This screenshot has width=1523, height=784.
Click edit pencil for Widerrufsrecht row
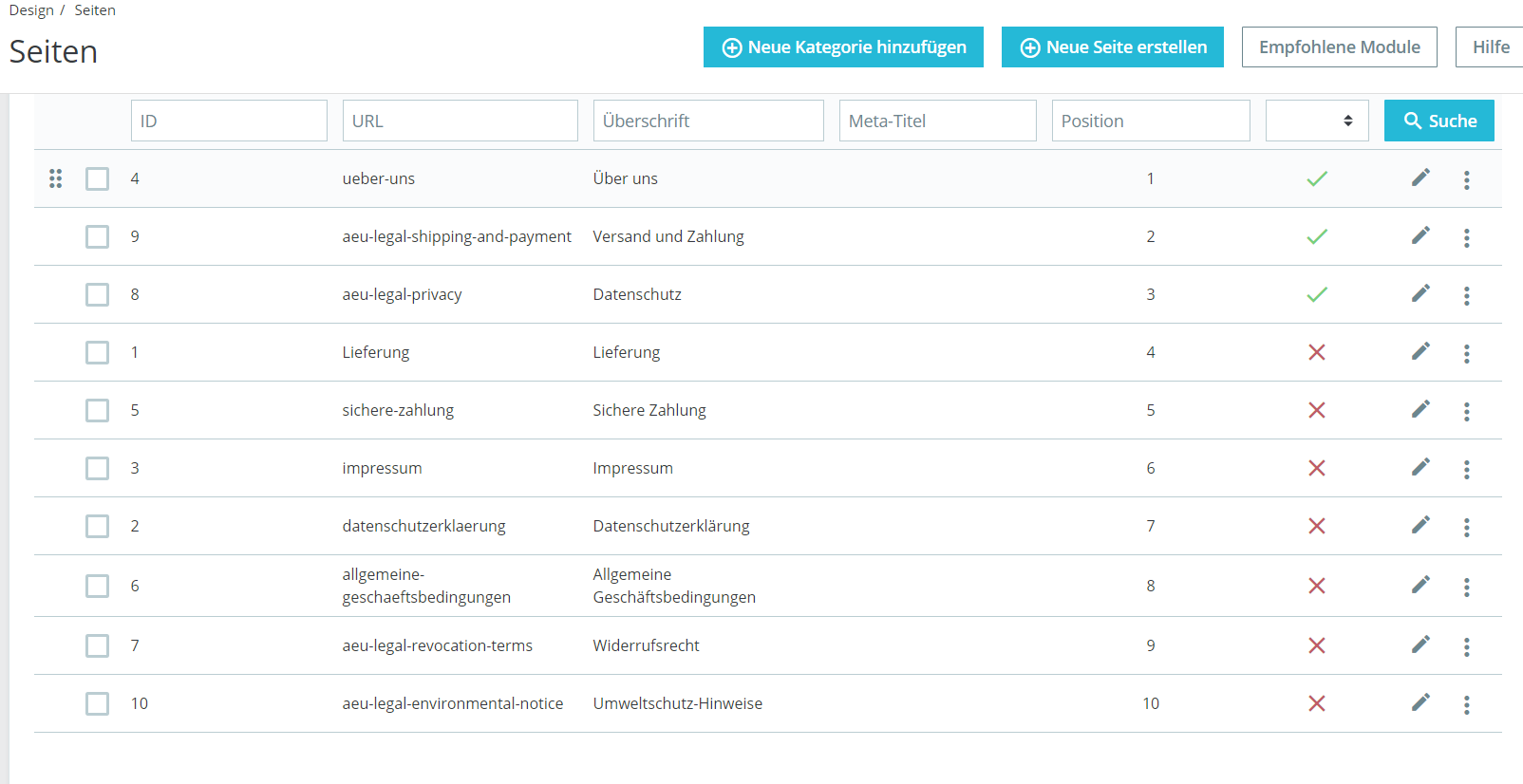point(1420,644)
